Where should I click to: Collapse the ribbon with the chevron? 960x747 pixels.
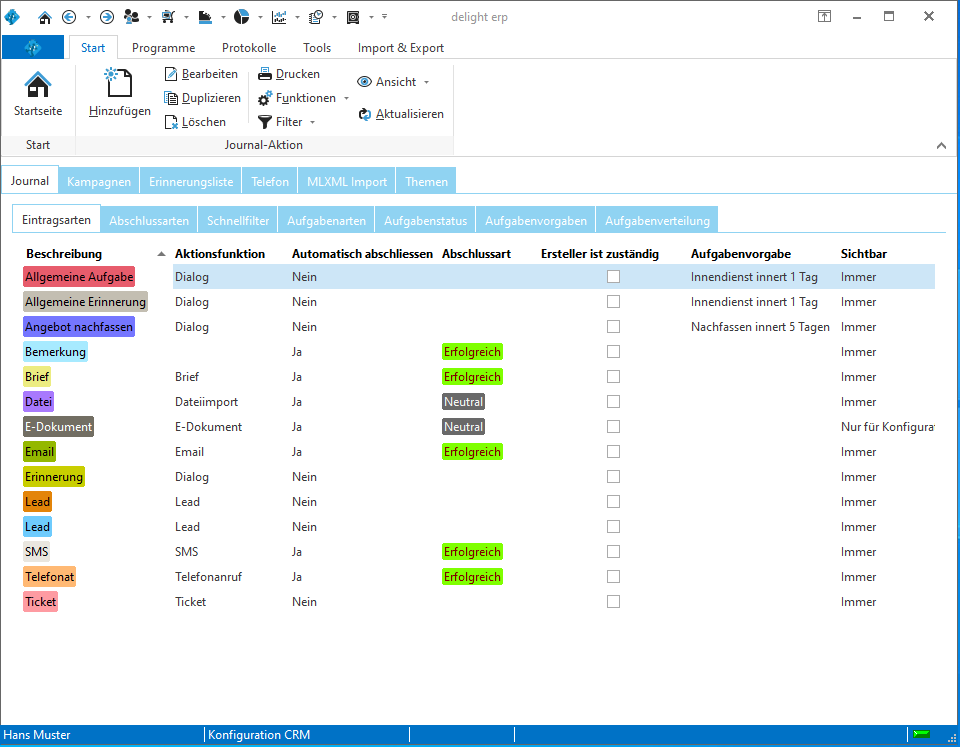(941, 144)
